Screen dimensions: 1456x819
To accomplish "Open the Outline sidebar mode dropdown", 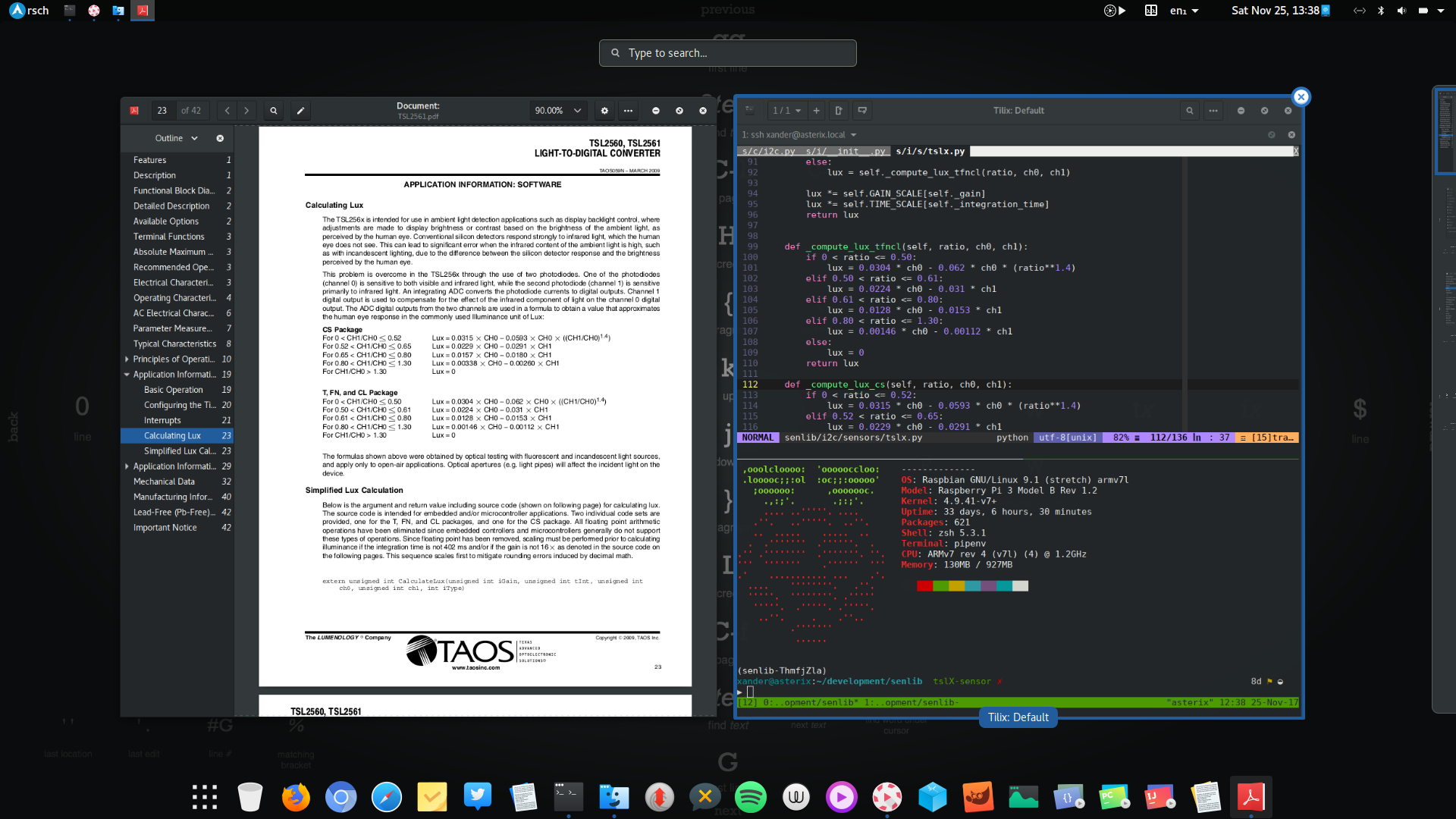I will coord(176,138).
